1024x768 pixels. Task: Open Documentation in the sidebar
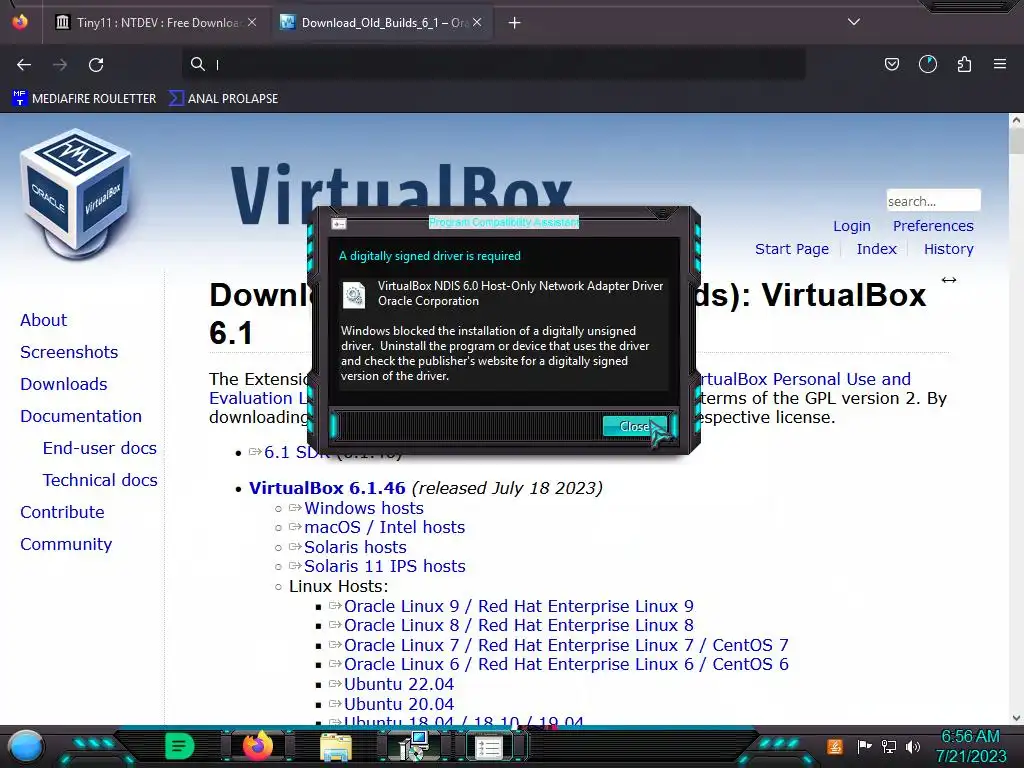(81, 416)
